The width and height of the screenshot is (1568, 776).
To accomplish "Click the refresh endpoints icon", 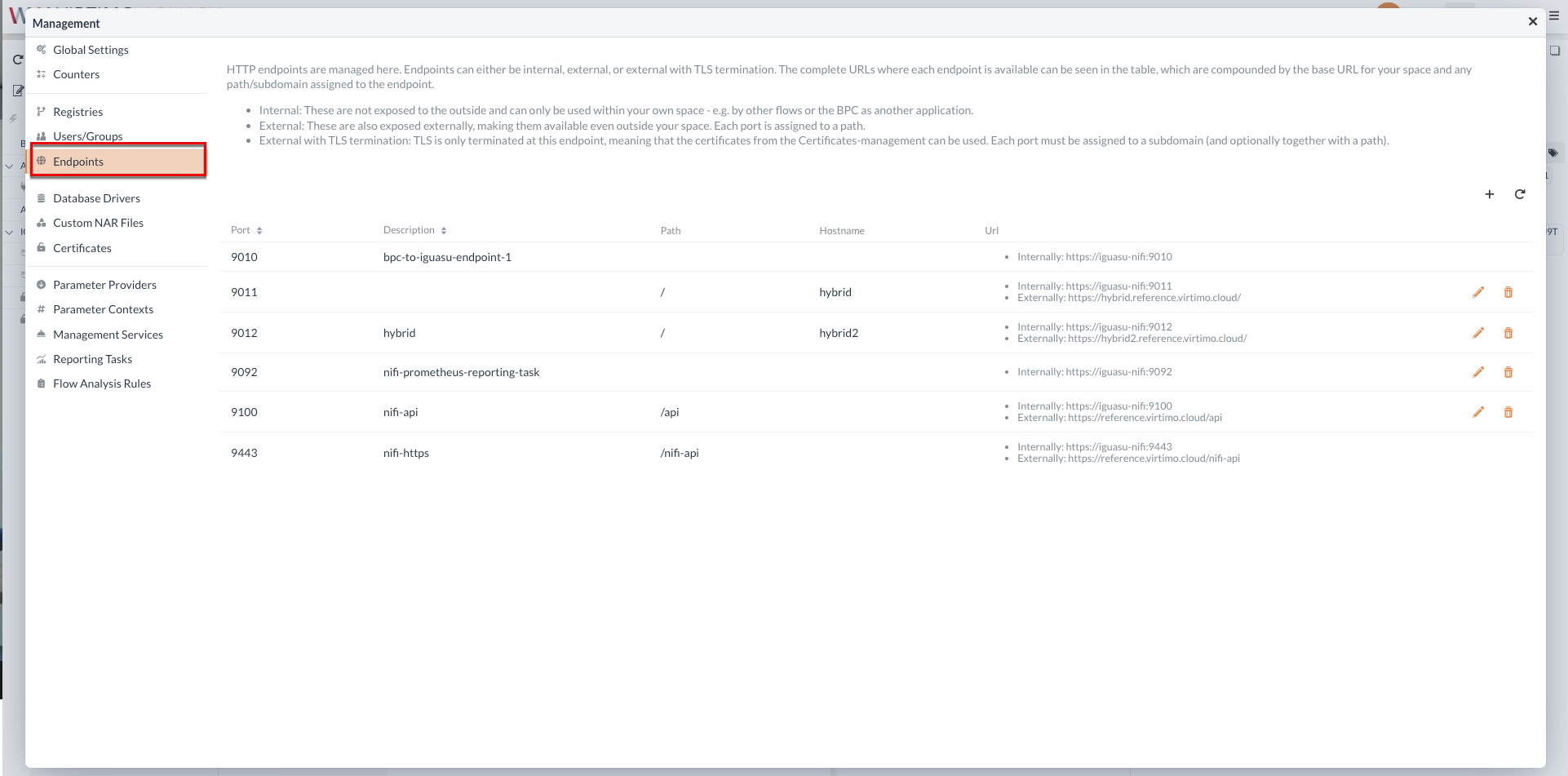I will (1520, 194).
